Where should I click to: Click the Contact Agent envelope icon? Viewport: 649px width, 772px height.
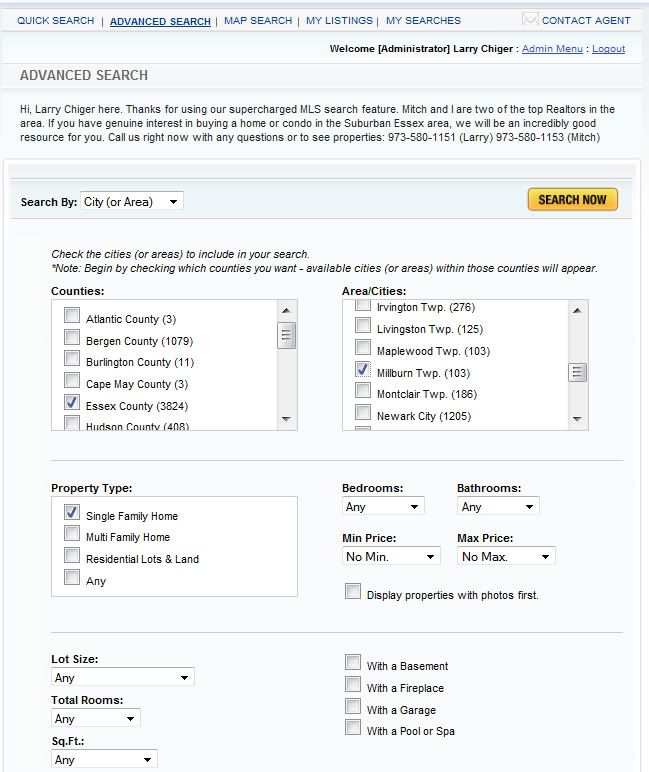[530, 19]
